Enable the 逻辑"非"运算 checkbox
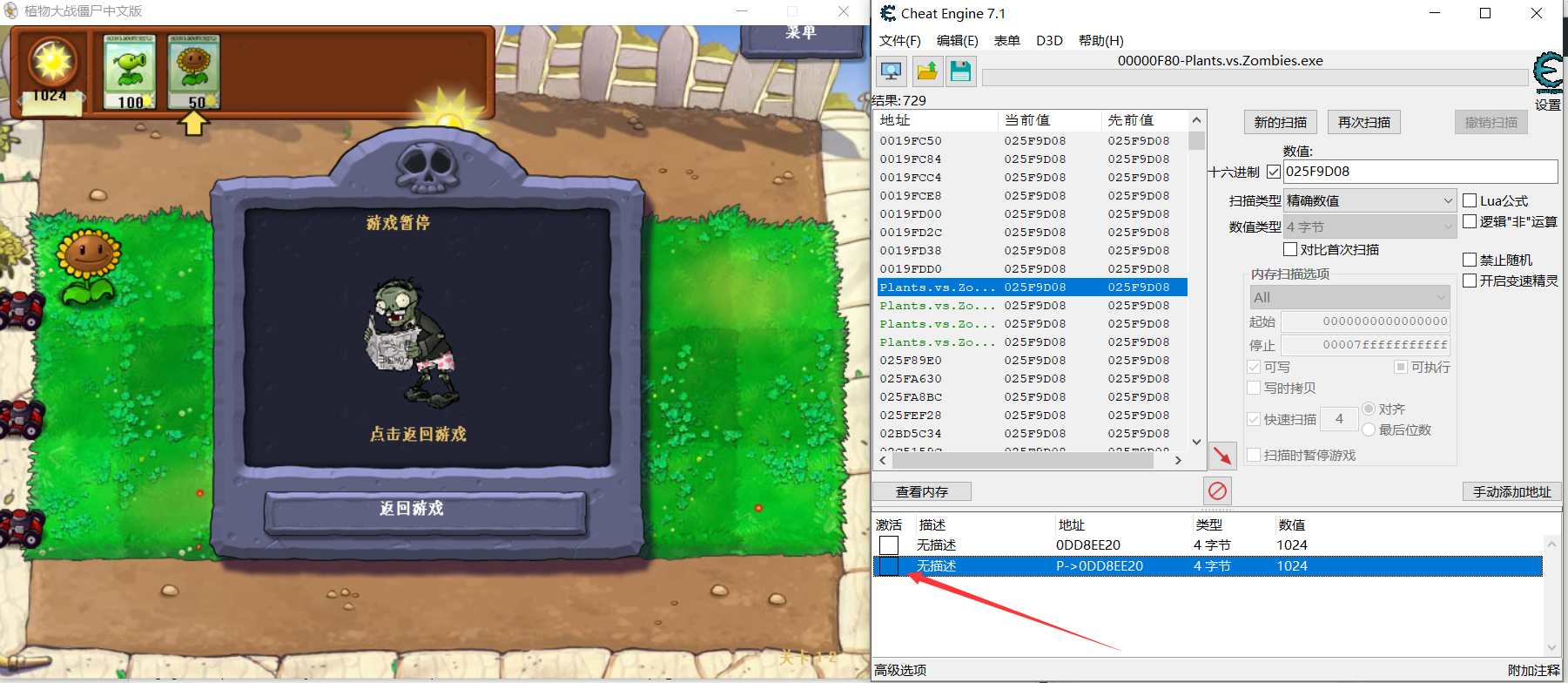1568x683 pixels. tap(1470, 221)
